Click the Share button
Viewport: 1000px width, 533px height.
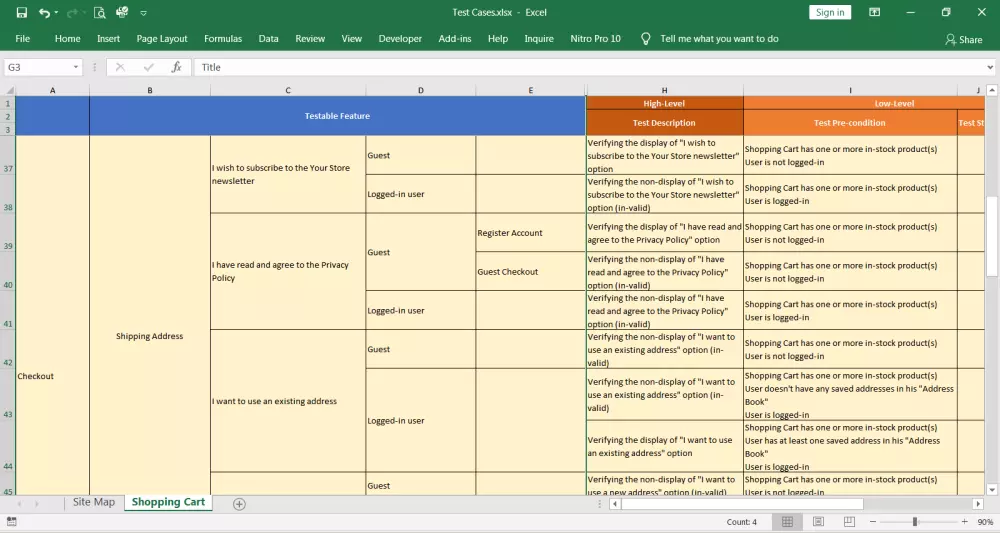tap(964, 39)
